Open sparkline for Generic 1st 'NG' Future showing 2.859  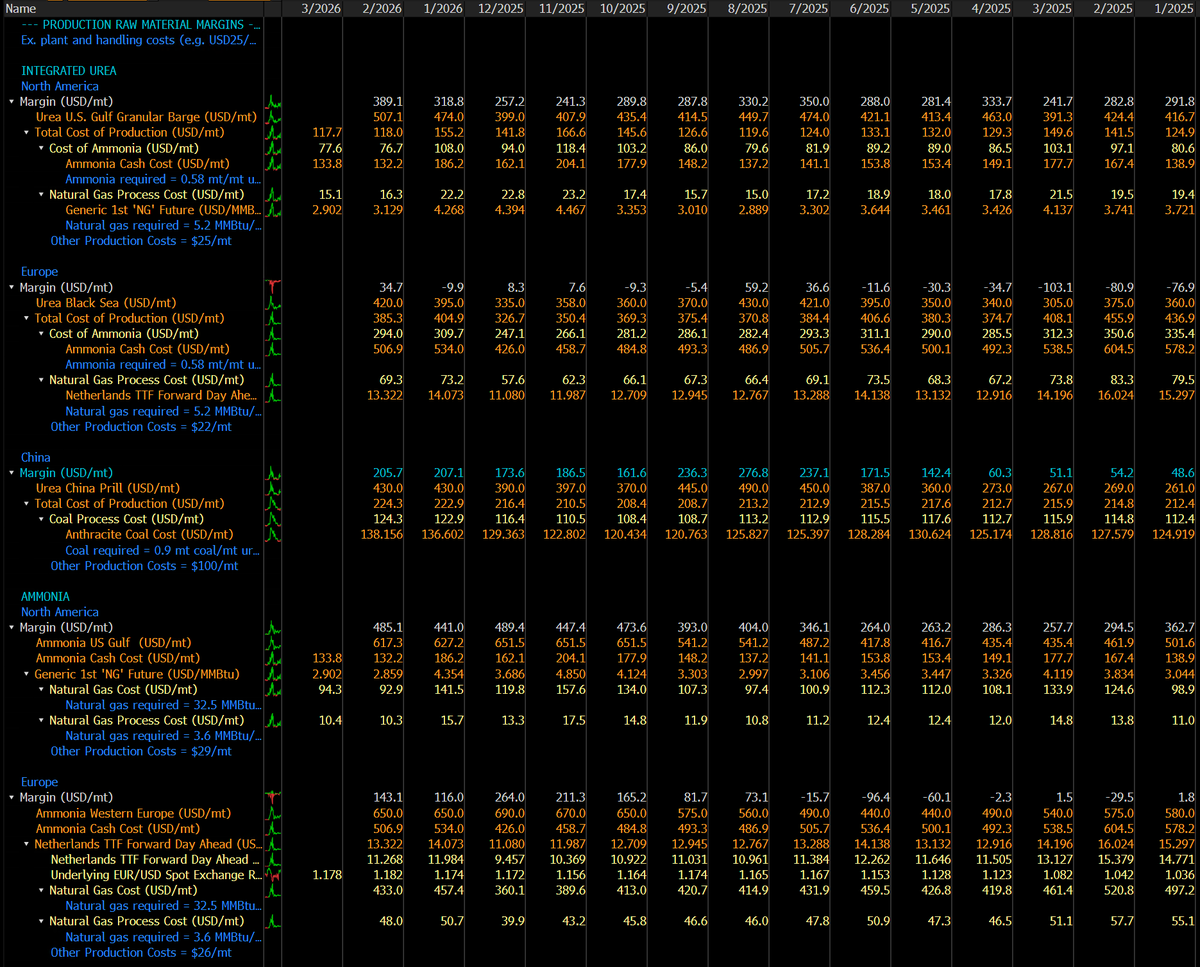[x=273, y=674]
